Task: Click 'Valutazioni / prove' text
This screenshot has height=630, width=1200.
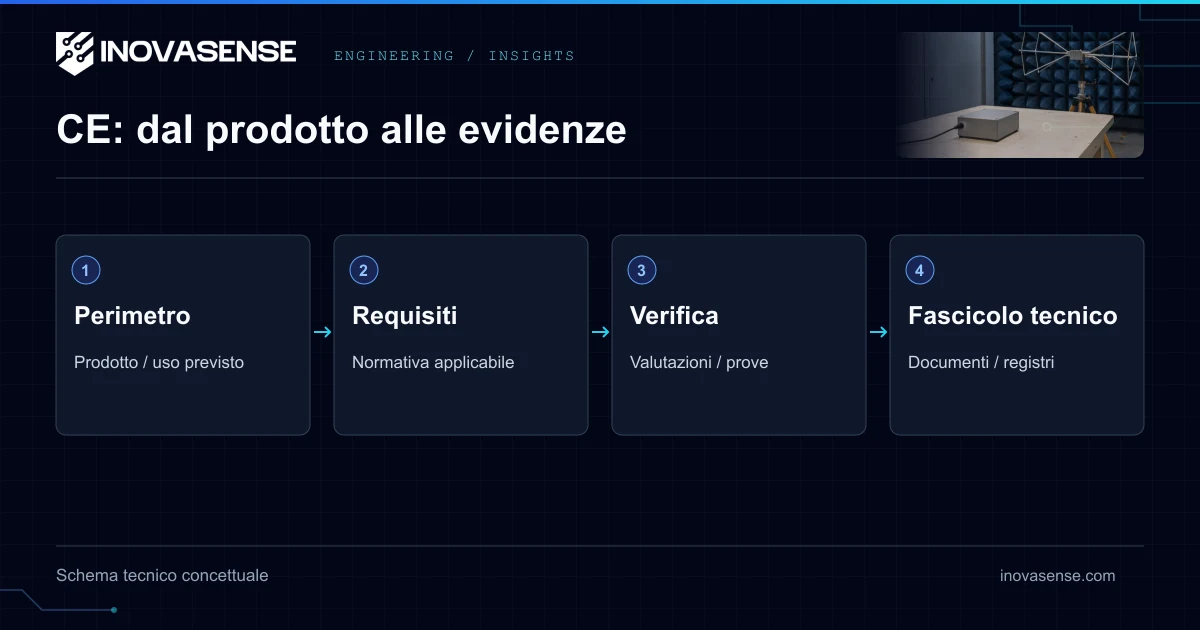Action: point(699,362)
